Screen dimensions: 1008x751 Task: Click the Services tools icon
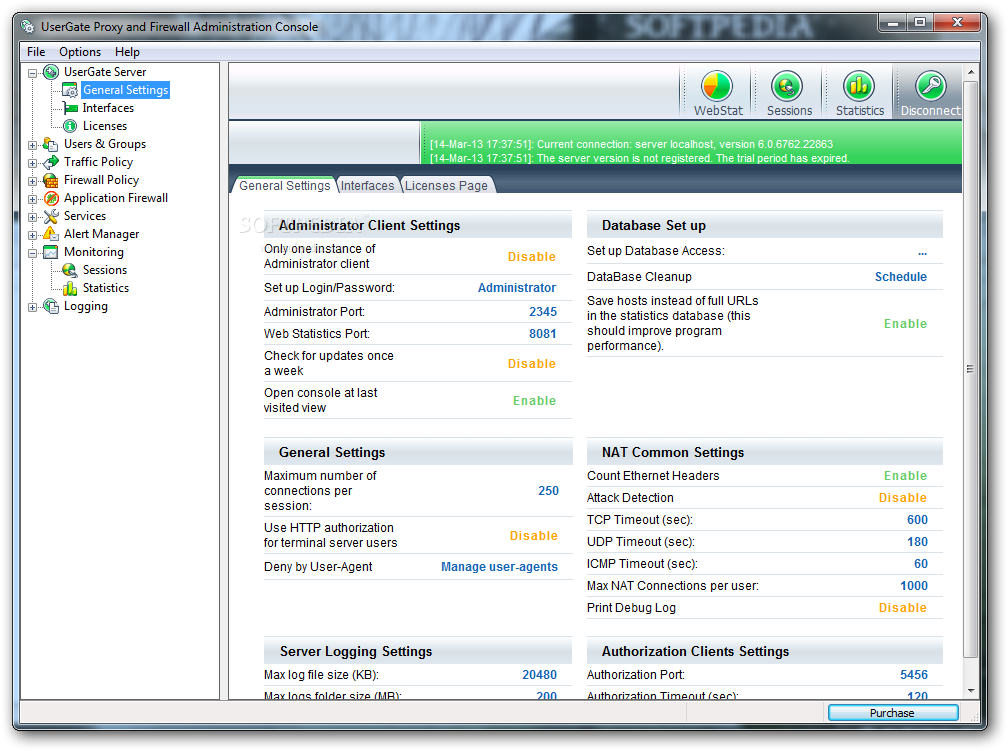point(51,216)
